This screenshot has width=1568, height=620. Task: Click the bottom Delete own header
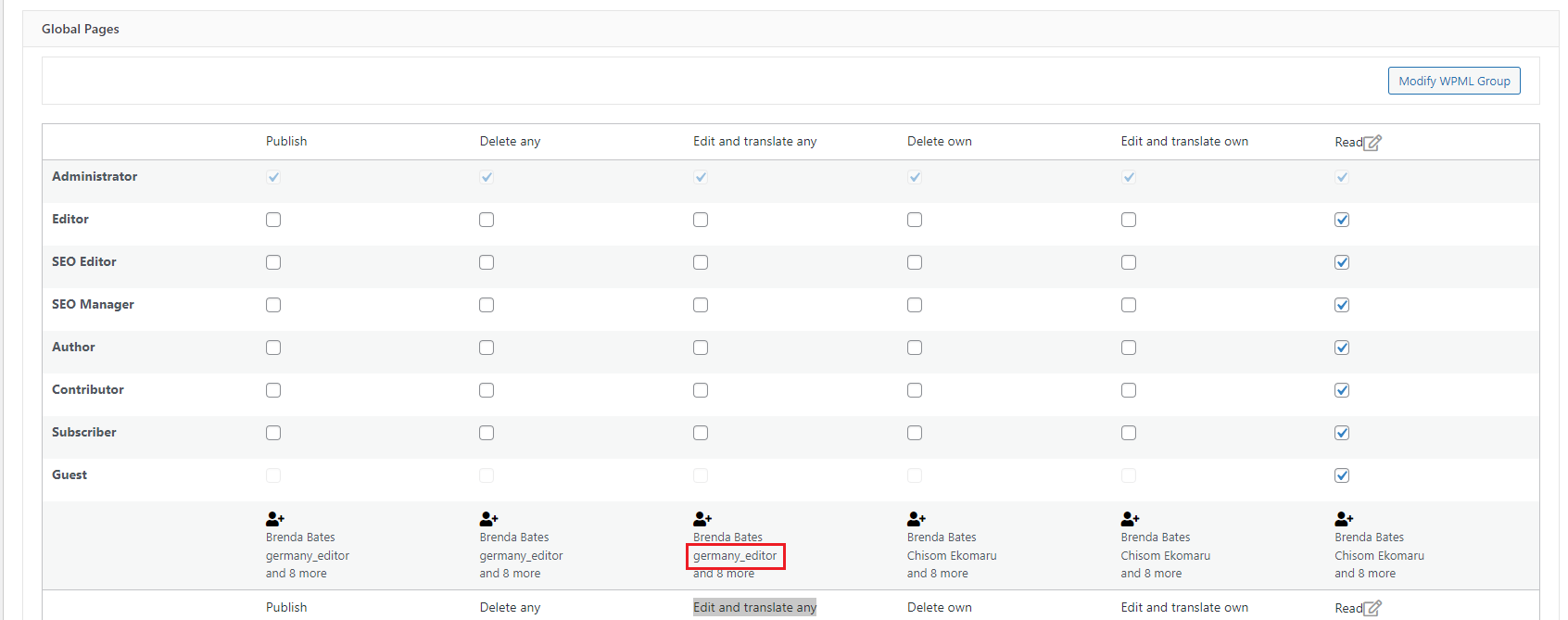940,607
